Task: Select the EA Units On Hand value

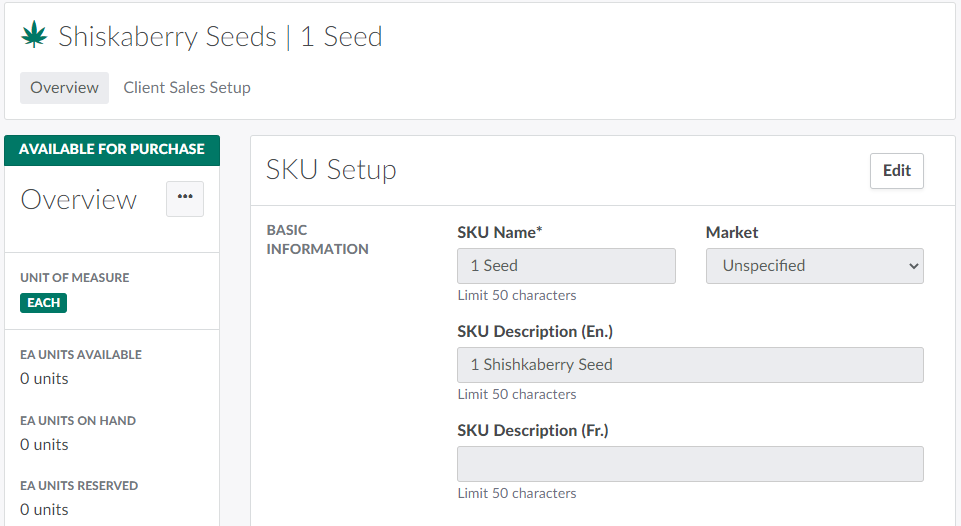Action: [x=44, y=445]
